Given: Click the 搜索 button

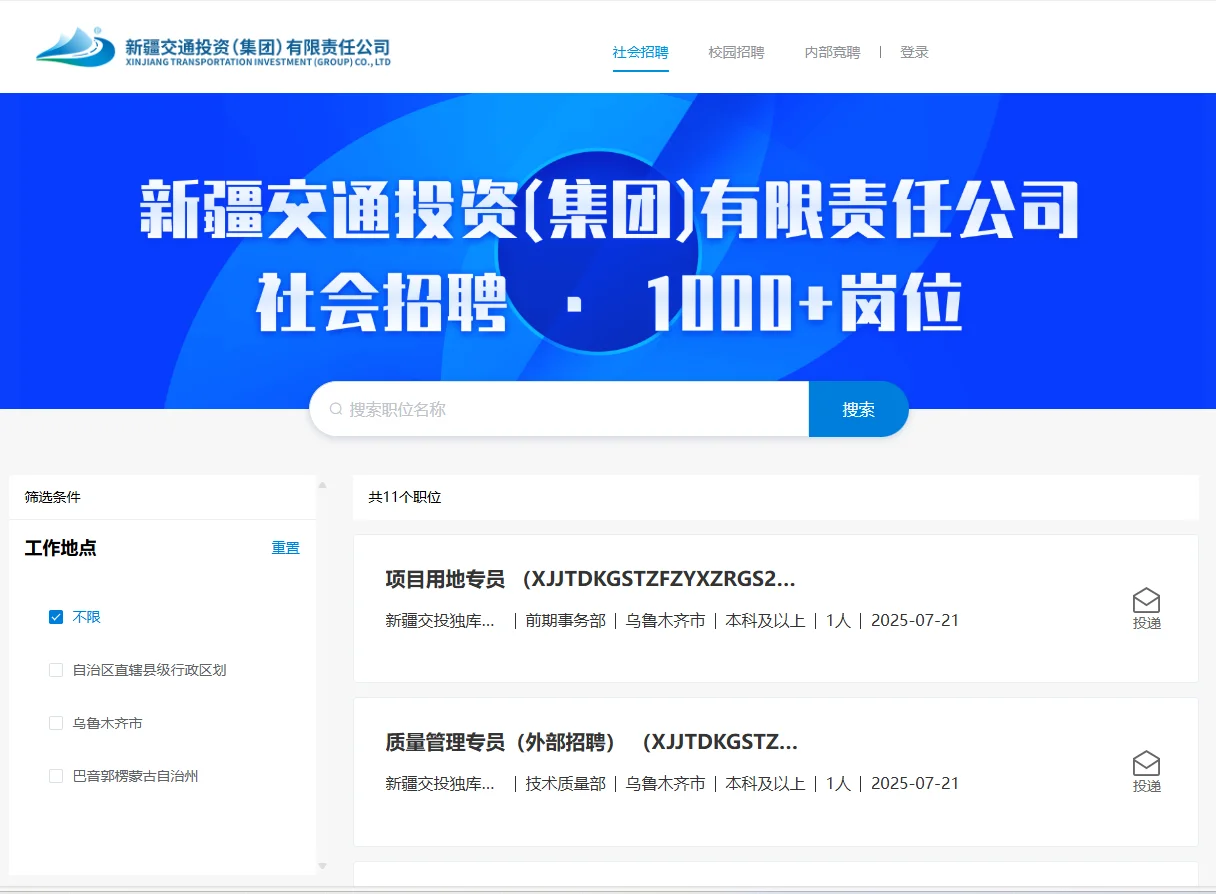Looking at the screenshot, I should pyautogui.click(x=858, y=409).
